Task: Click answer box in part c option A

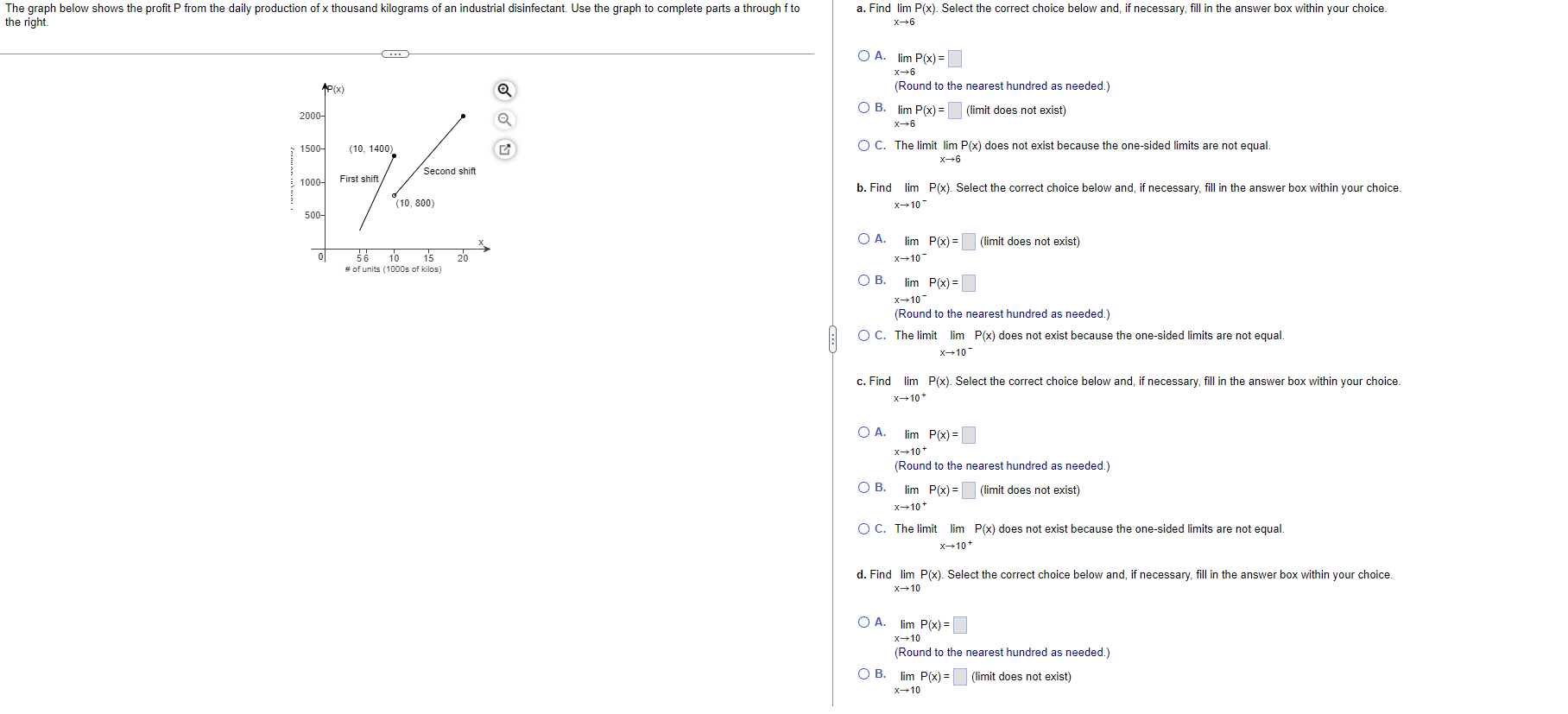Action: 969,435
